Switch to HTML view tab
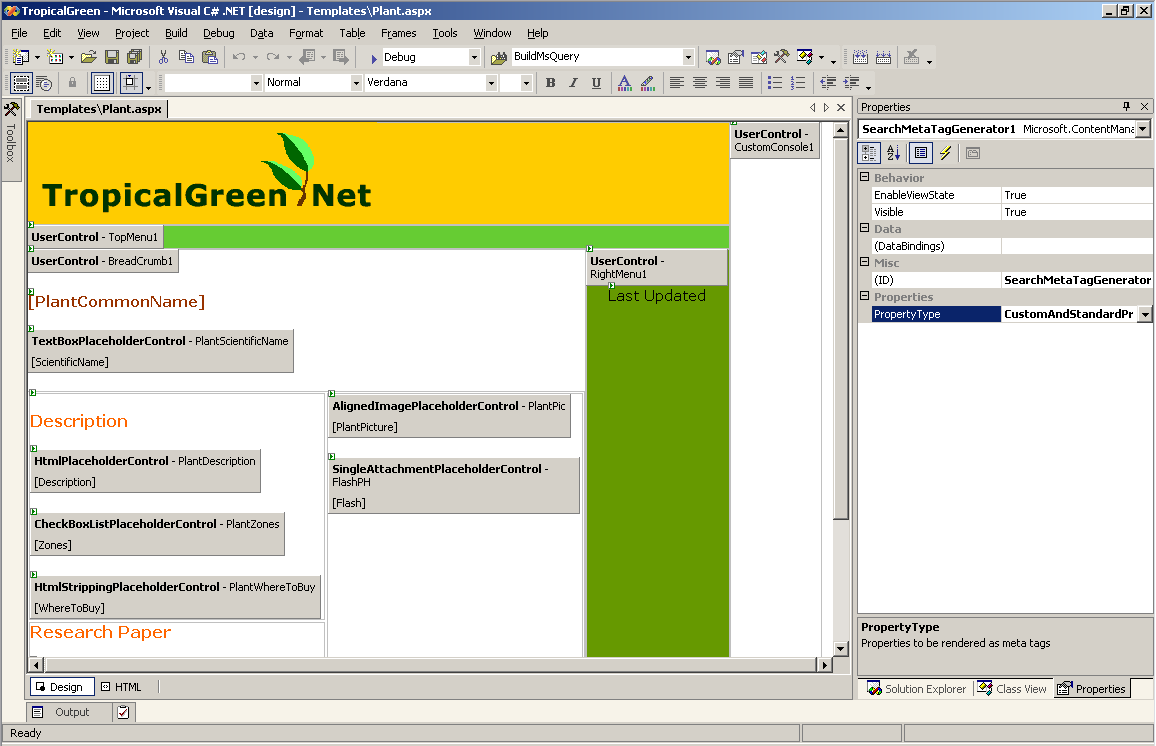This screenshot has height=746, width=1156. (122, 687)
